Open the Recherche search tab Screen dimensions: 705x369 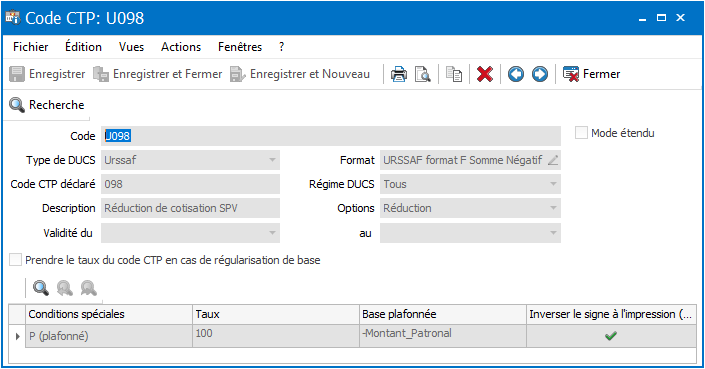point(47,105)
